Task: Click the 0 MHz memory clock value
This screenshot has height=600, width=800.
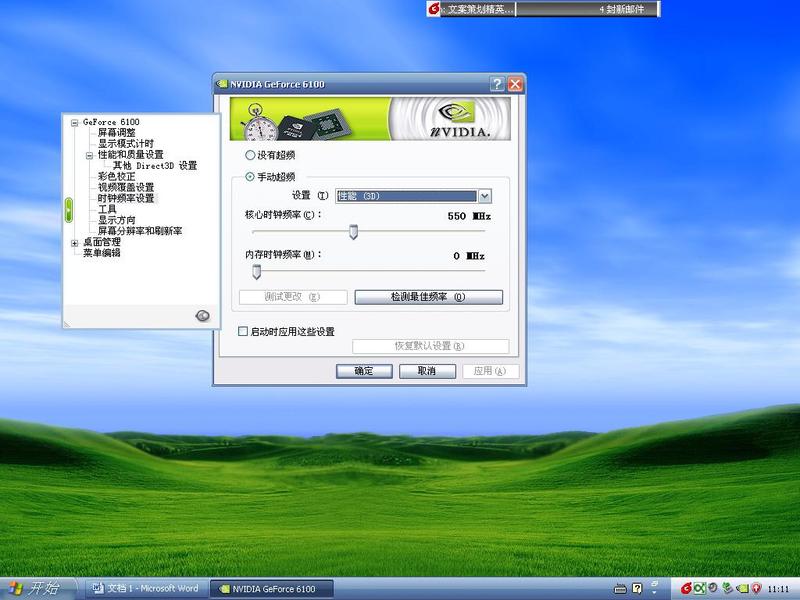Action: [469, 256]
